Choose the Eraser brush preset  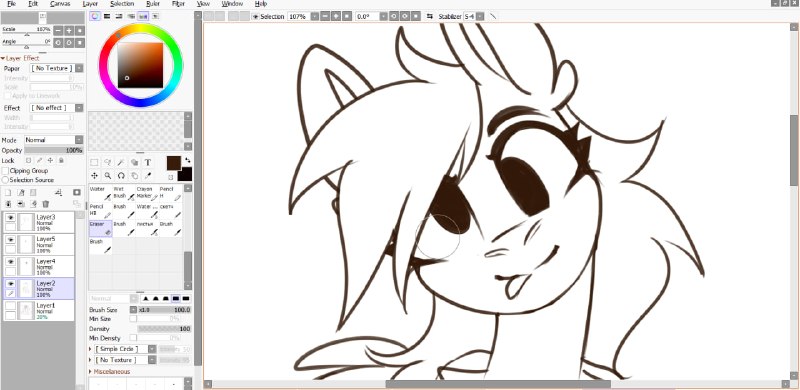(x=101, y=228)
